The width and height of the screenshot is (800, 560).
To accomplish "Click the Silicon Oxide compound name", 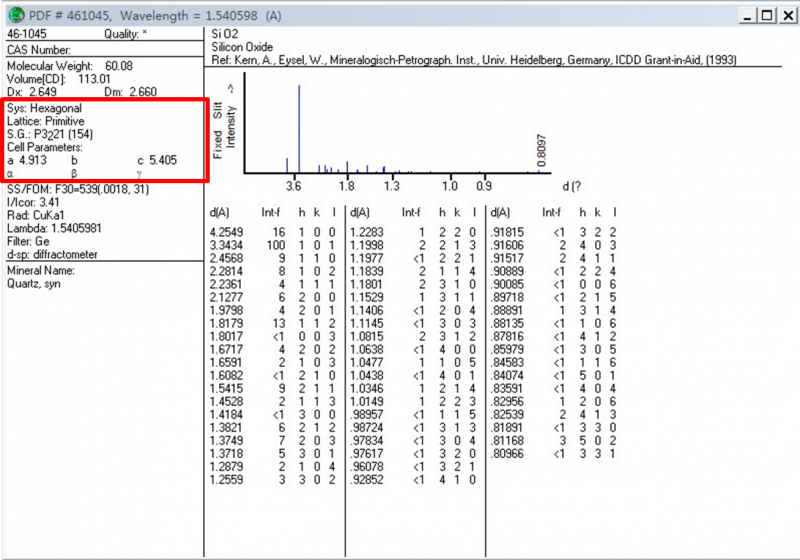I will click(x=242, y=47).
